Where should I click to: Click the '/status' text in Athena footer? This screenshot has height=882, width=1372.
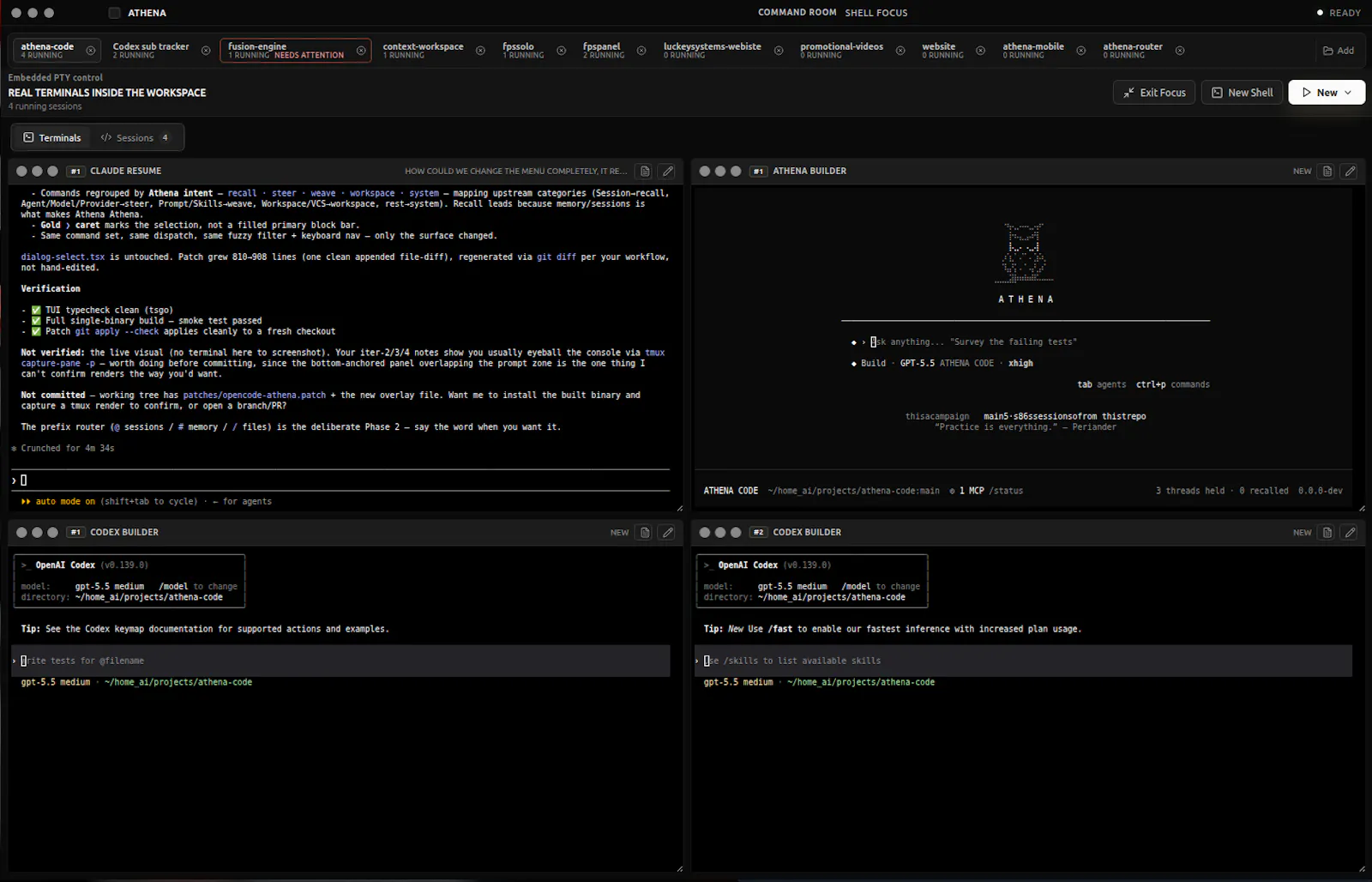tap(1006, 491)
